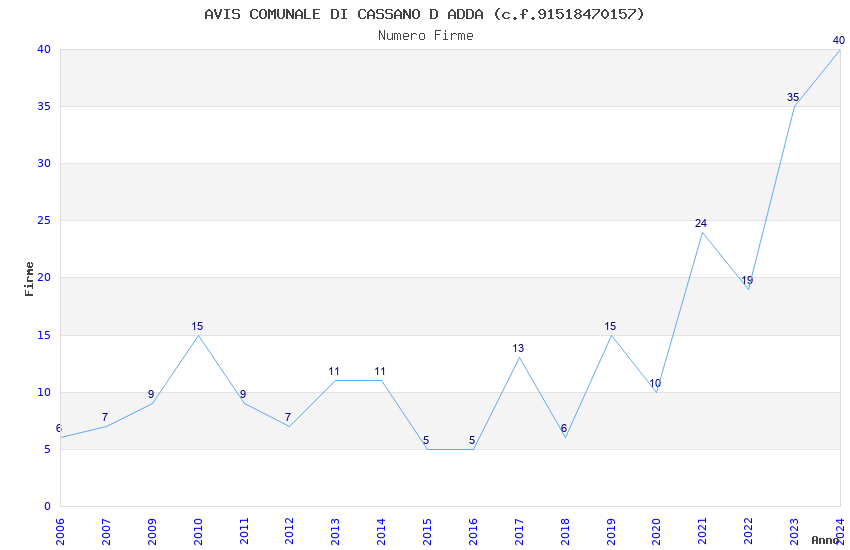Click the x-axis year 2012

click(x=289, y=531)
